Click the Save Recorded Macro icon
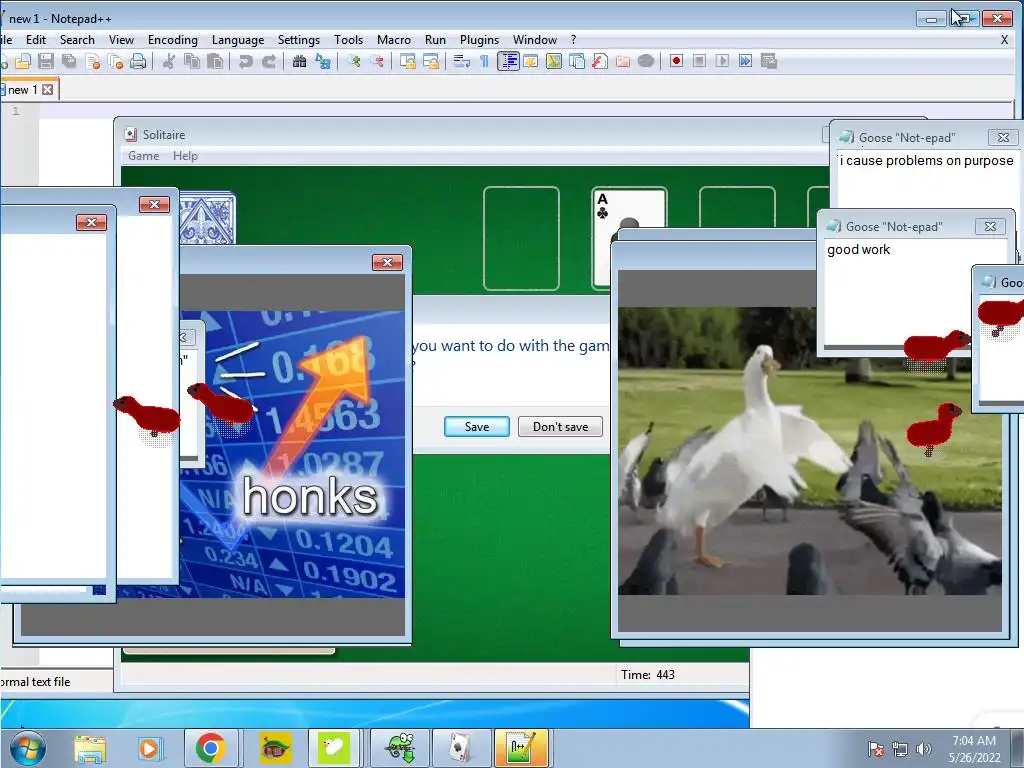Image resolution: width=1024 pixels, height=768 pixels. pos(769,61)
